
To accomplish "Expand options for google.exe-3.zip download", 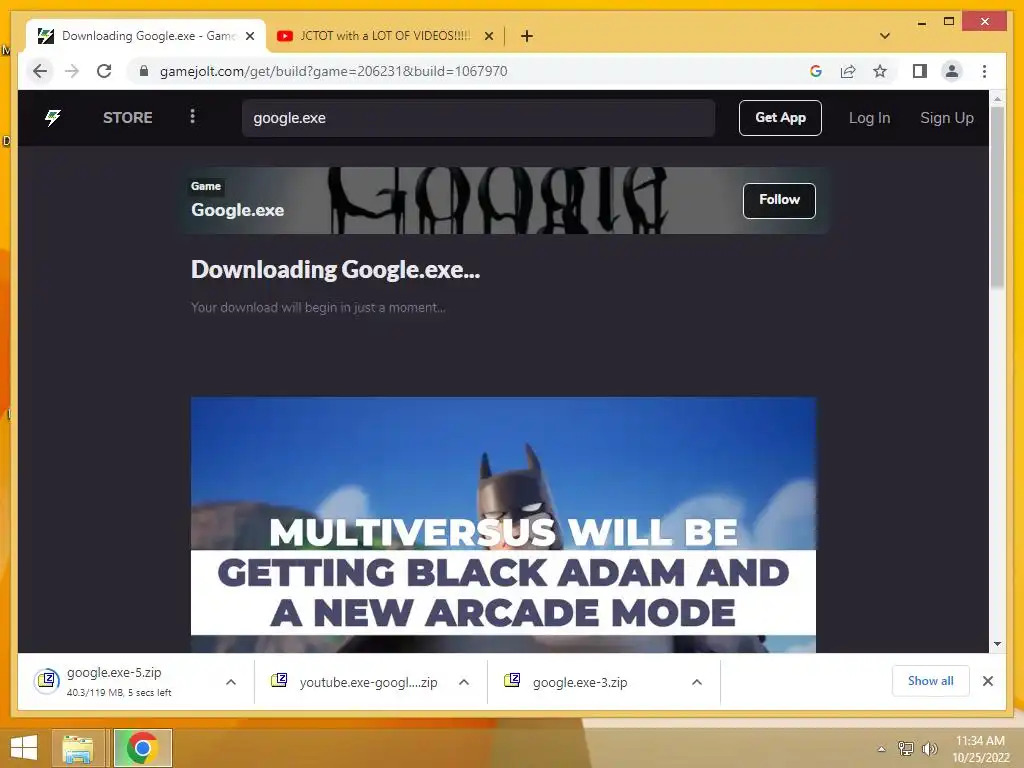I will (x=697, y=682).
